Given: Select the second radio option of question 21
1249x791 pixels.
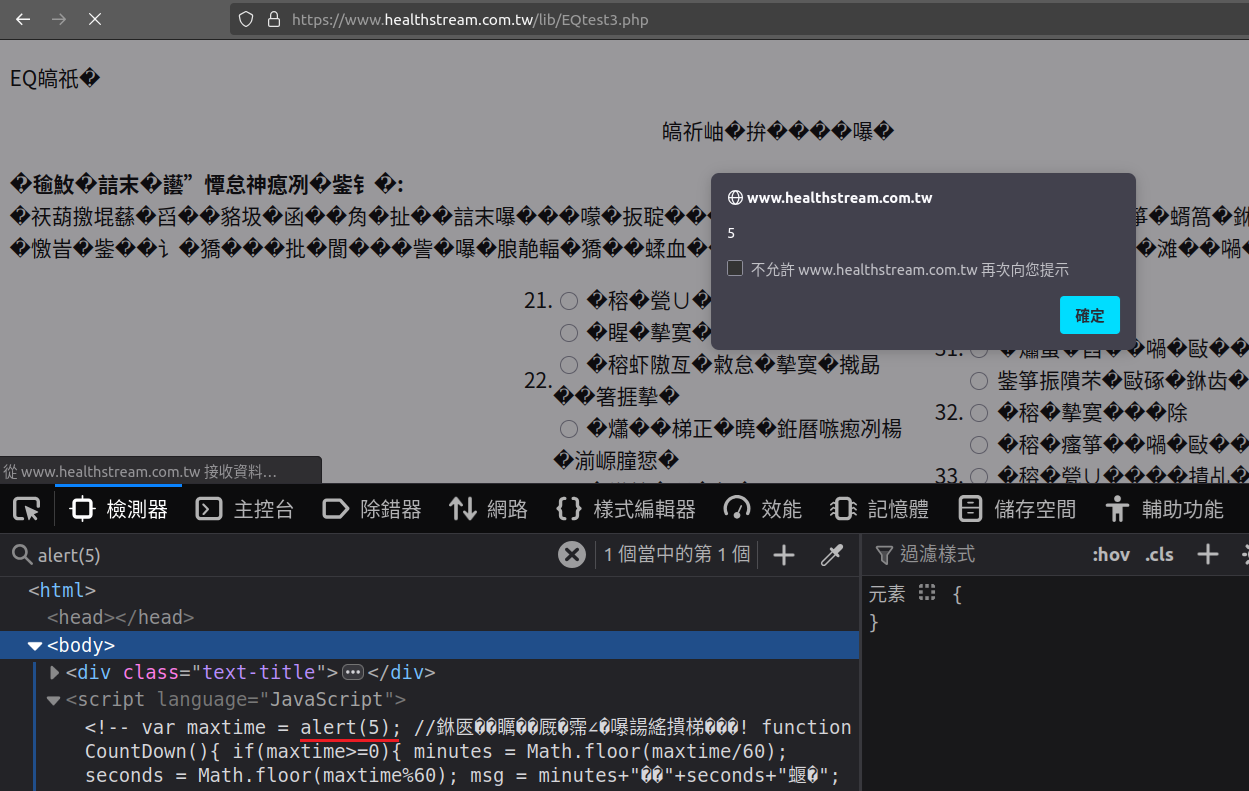Looking at the screenshot, I should click(x=569, y=333).
